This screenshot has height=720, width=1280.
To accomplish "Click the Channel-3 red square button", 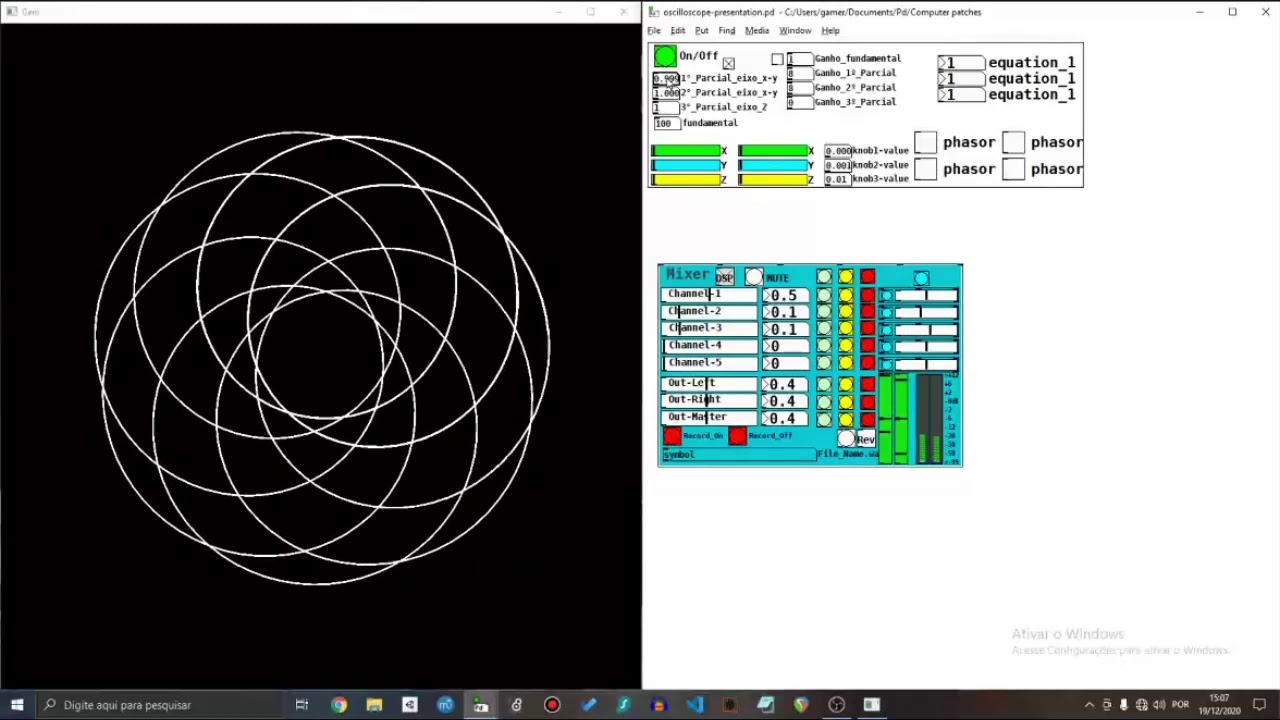I will coord(867,329).
